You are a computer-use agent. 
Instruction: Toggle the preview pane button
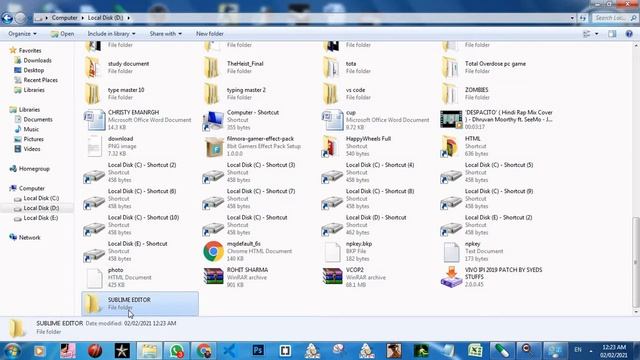(612, 34)
